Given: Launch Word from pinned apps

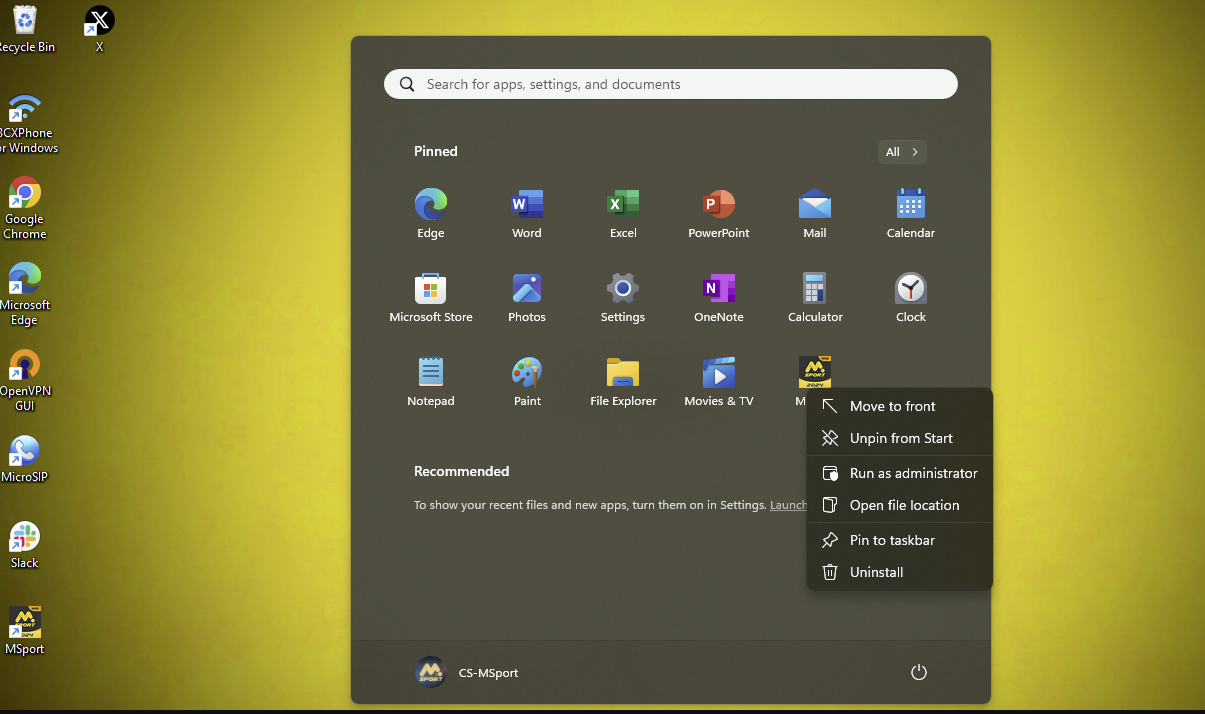Looking at the screenshot, I should pos(526,213).
